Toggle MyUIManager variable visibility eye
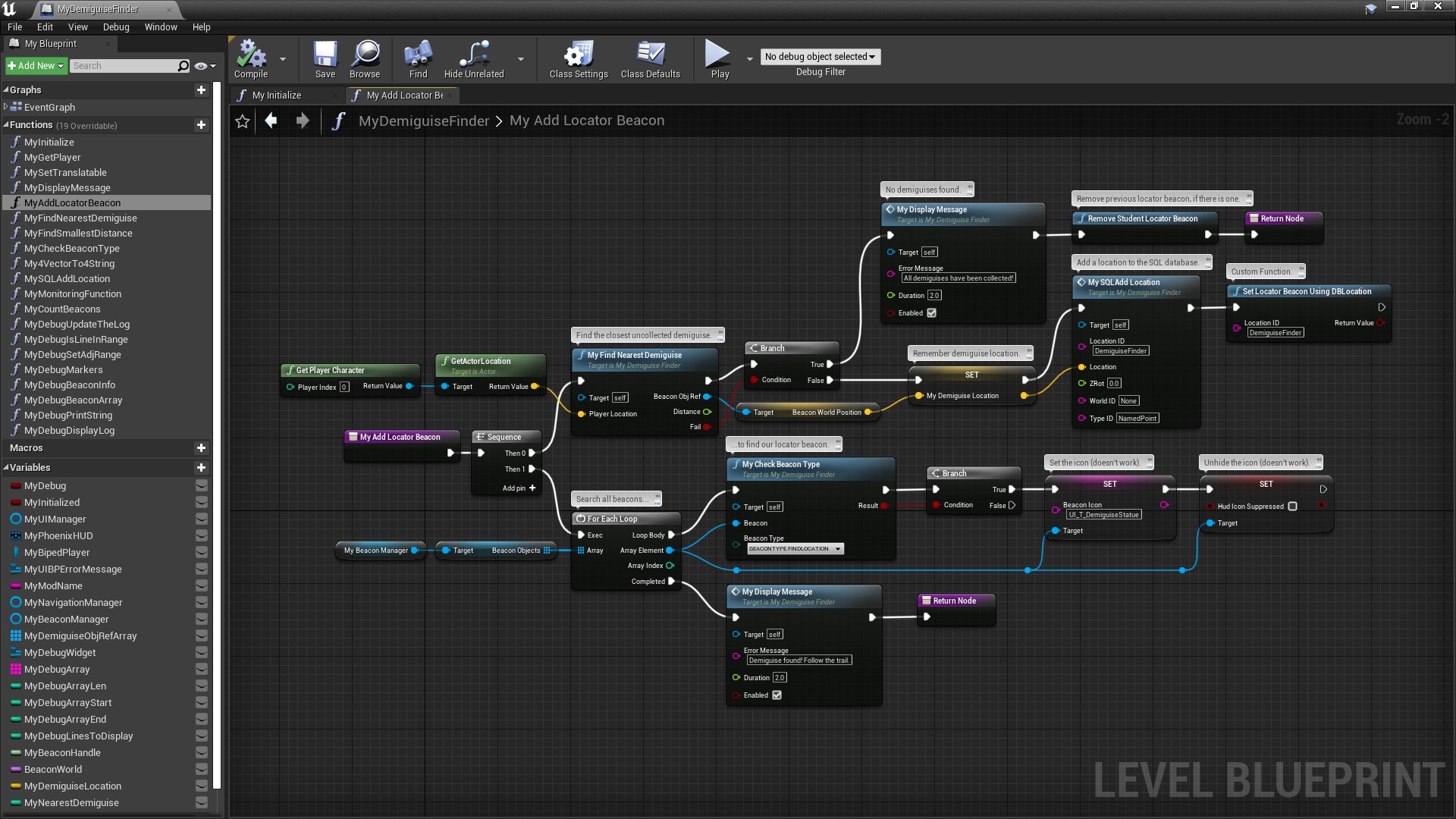1456x819 pixels. pyautogui.click(x=202, y=519)
